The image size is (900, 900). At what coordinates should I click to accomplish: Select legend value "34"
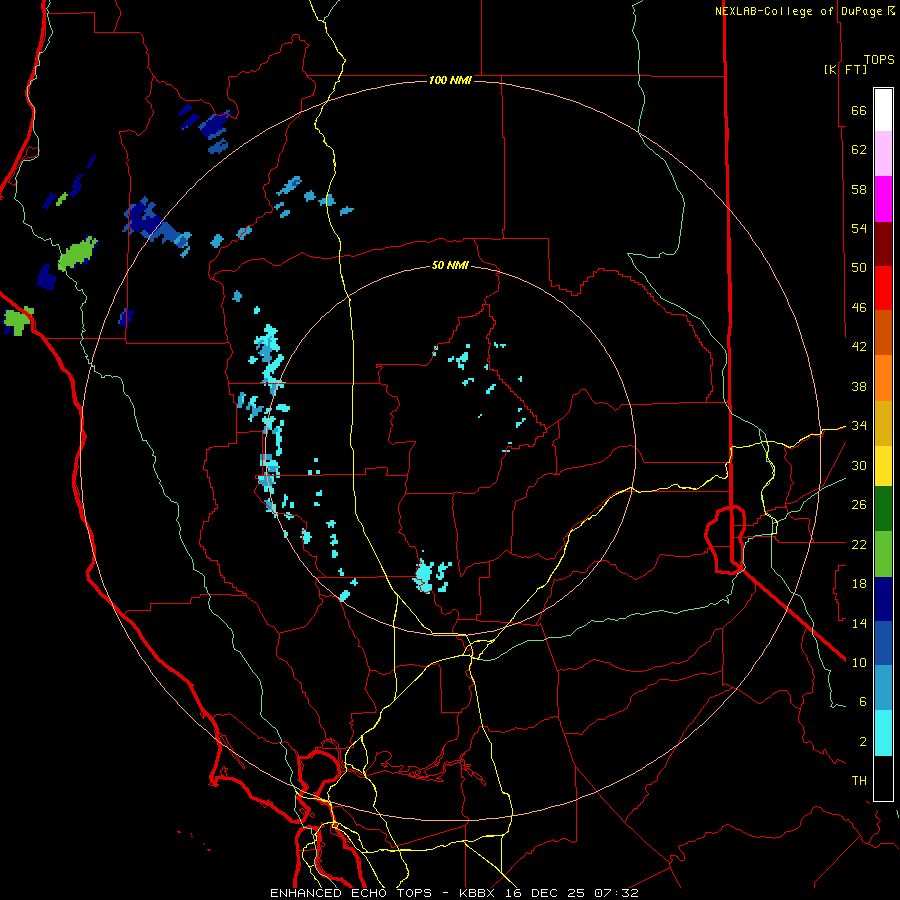tap(859, 425)
